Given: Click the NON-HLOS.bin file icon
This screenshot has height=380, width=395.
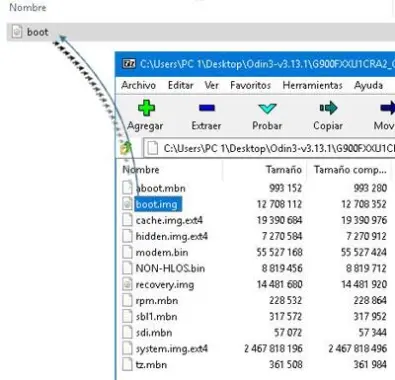Looking at the screenshot, I should coord(127,268).
